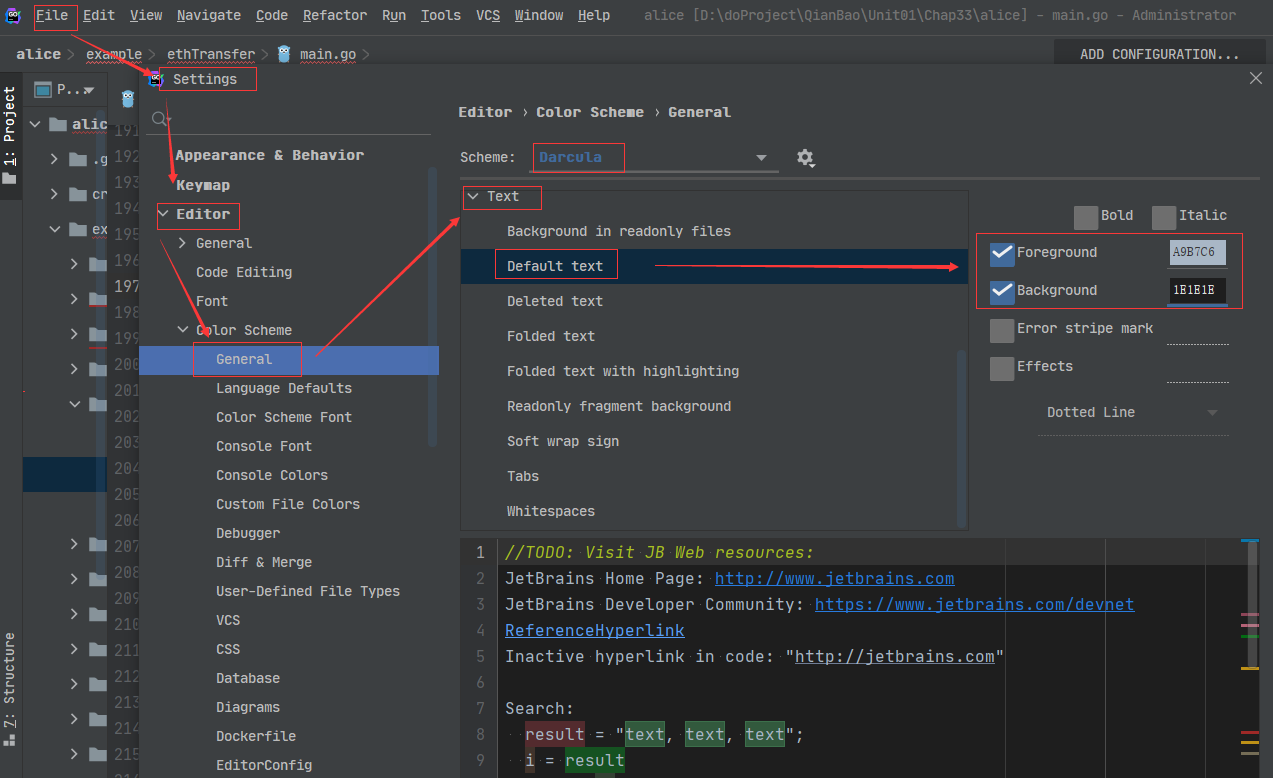
Task: Select Code Editing settings page
Action: click(x=244, y=272)
